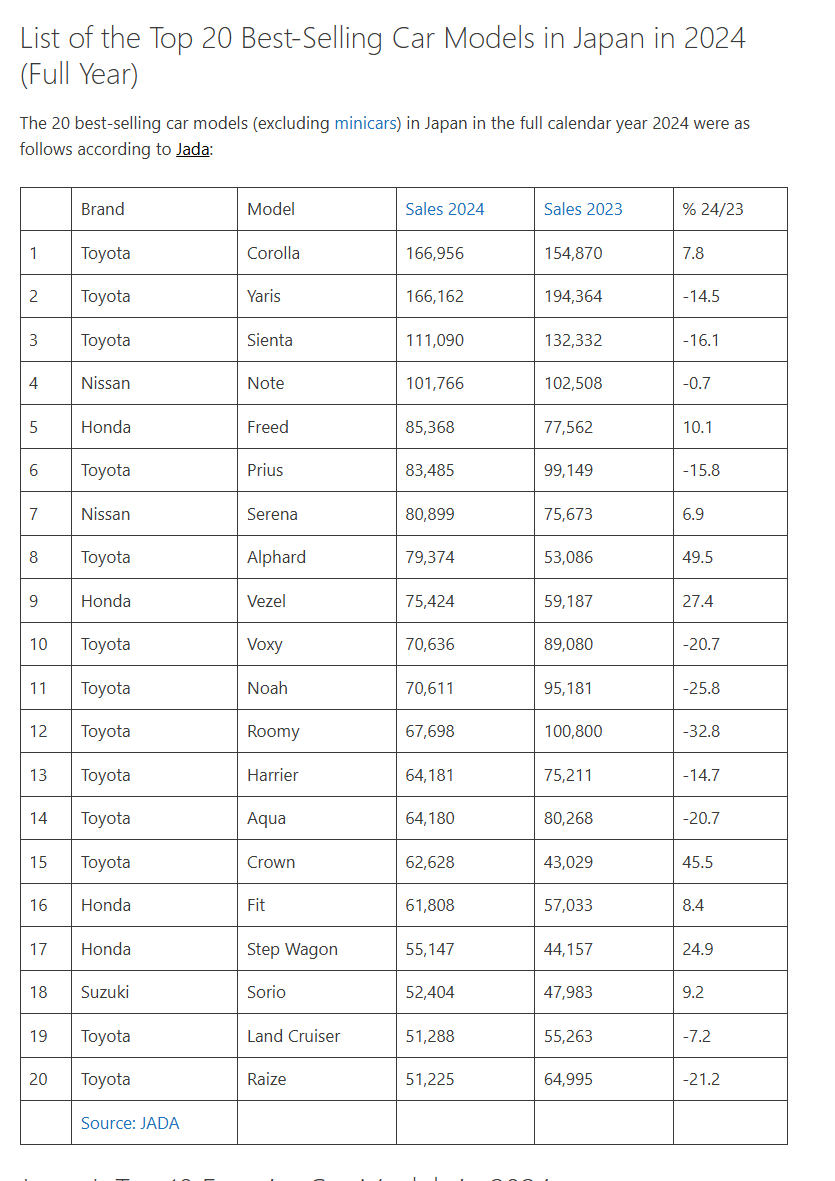Click the Yaris sales figure 166,162
Screen dimensions: 835x1181
tap(434, 296)
